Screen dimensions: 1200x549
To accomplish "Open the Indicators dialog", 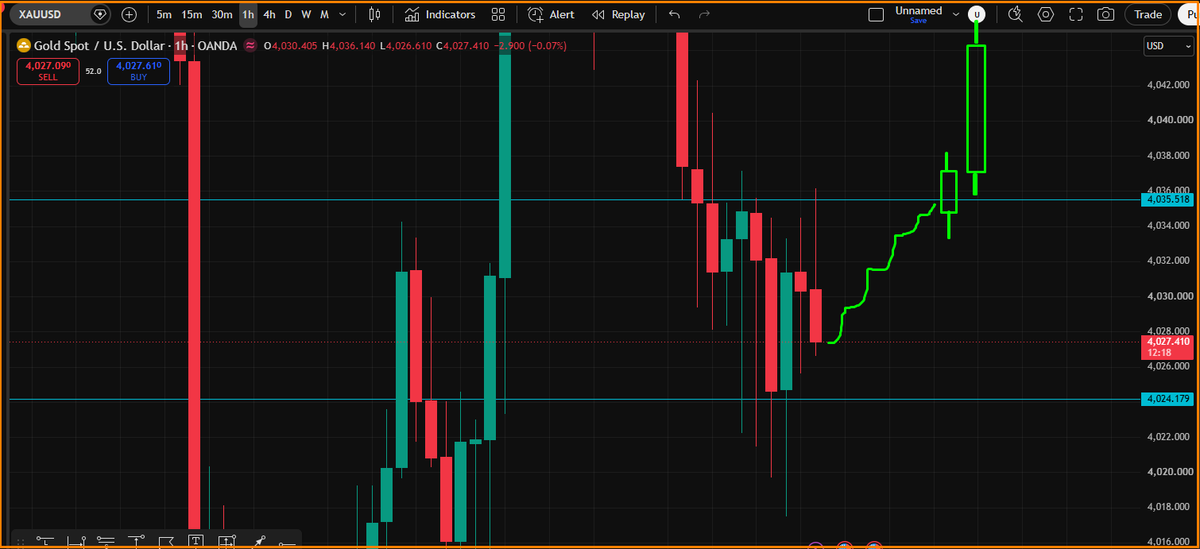I will tap(441, 15).
